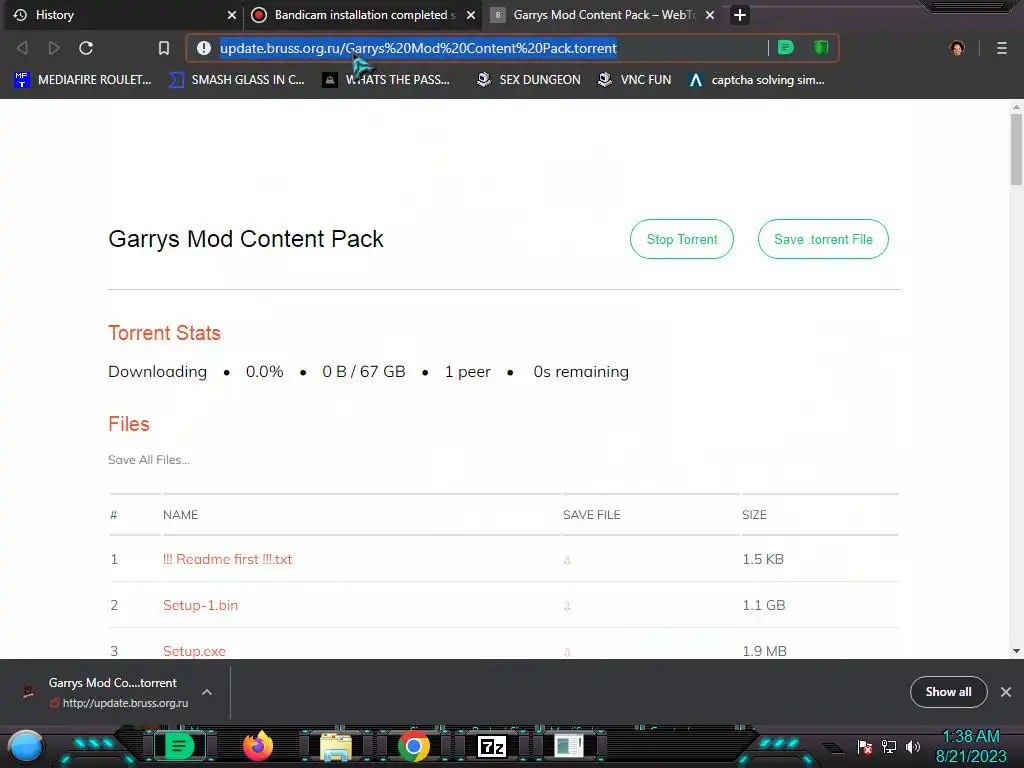
Task: Open the browser hamburger menu
Action: tap(1002, 48)
